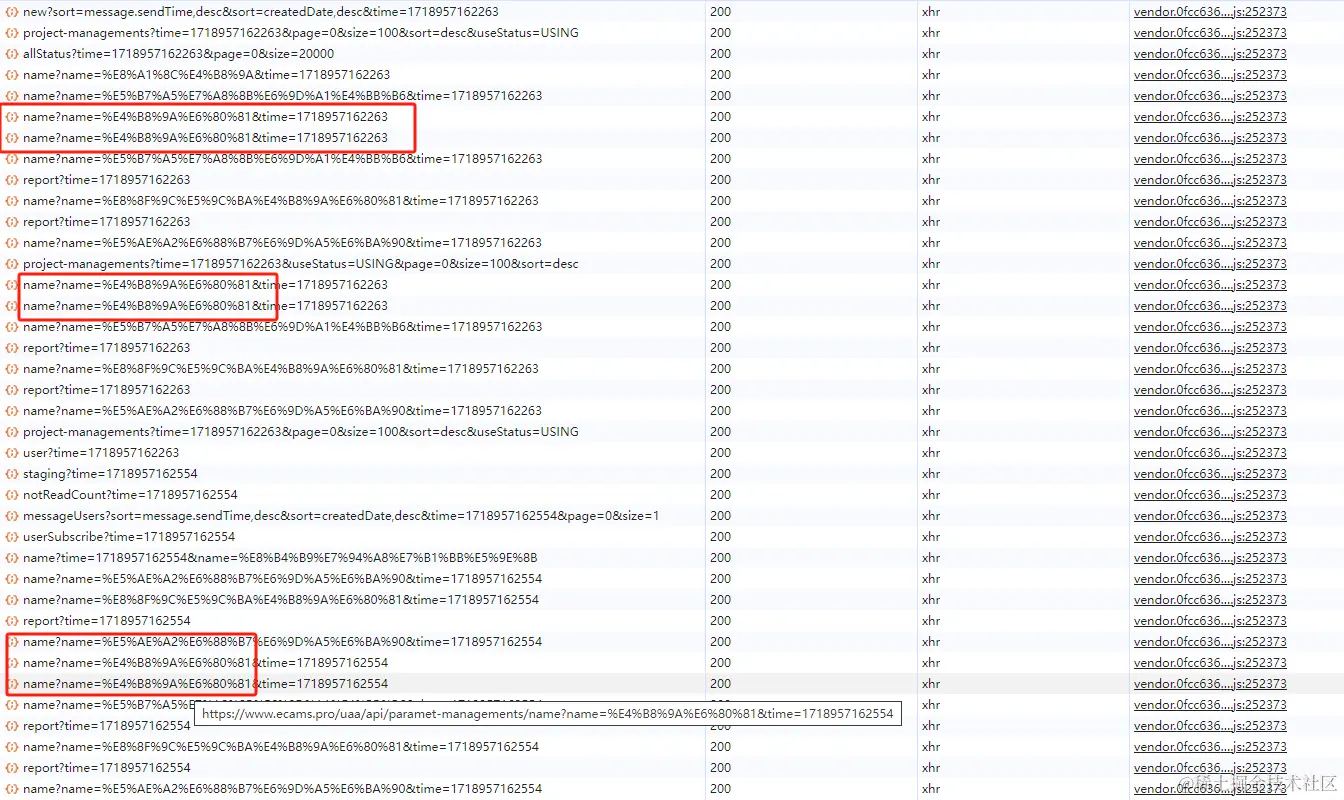This screenshot has width=1344, height=800.
Task: Click the request icon beside allStatus?time=1718957162263
Action: tap(12, 54)
